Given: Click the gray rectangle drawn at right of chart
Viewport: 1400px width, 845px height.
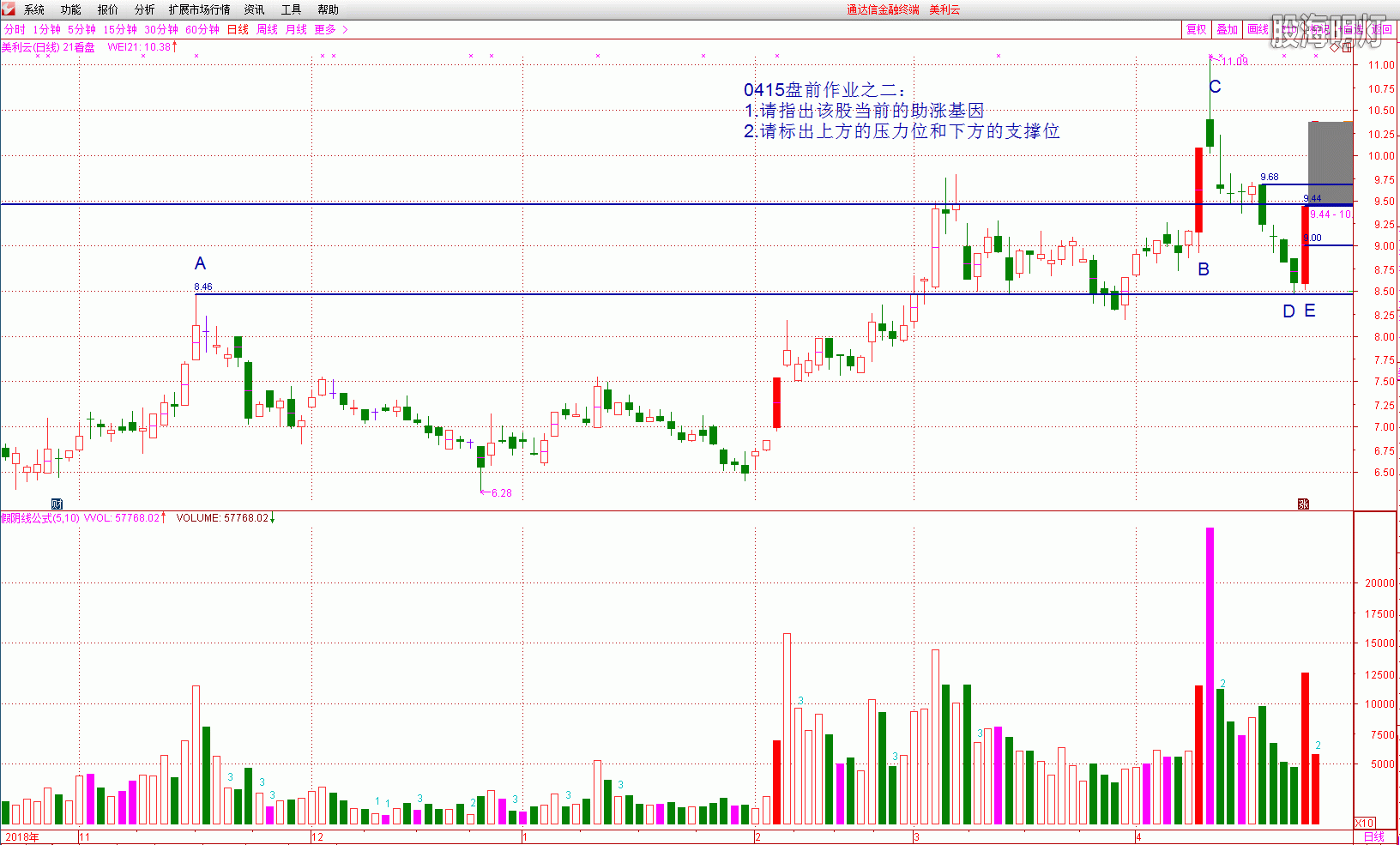Looking at the screenshot, I should (1331, 162).
